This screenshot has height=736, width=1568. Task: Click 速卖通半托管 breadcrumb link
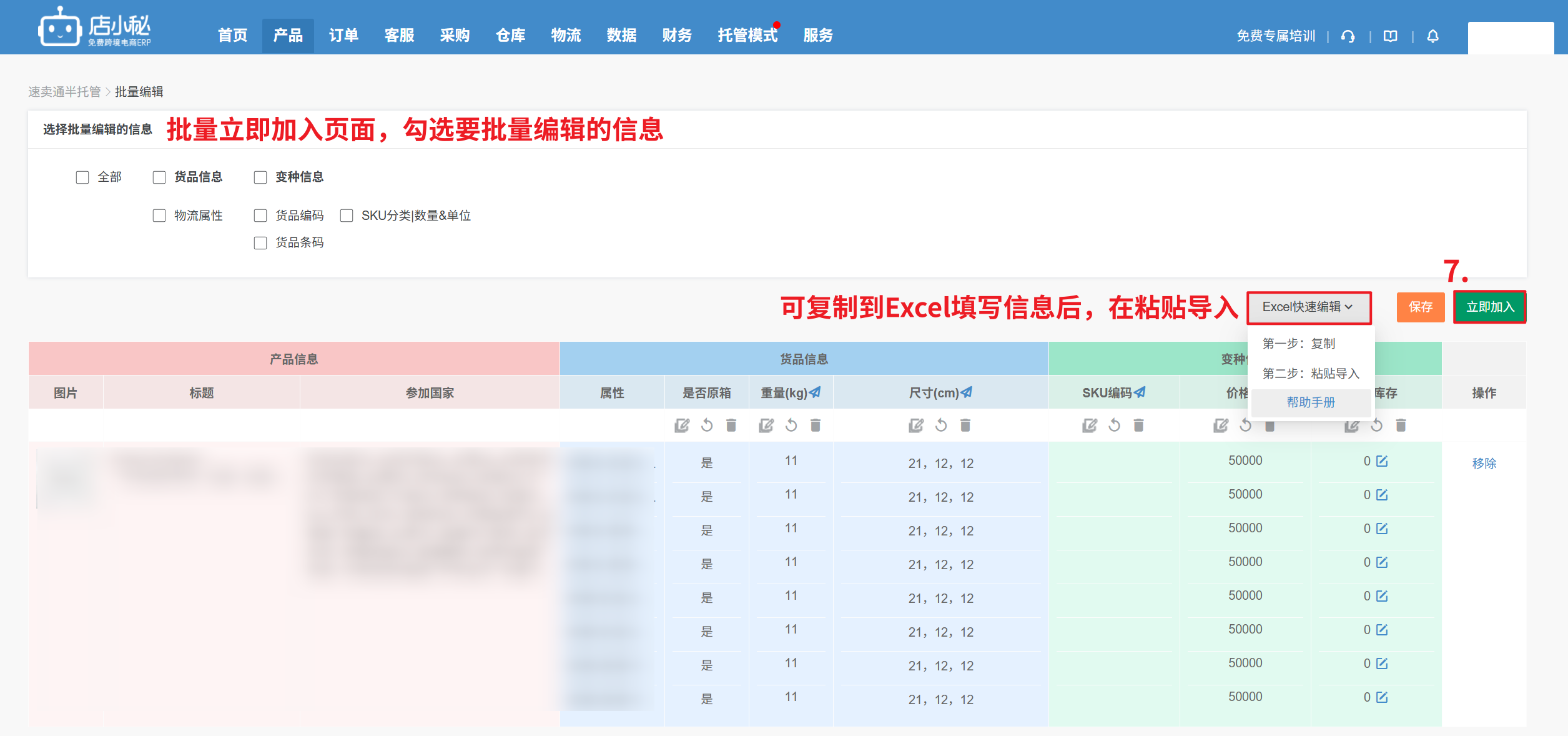[x=64, y=92]
